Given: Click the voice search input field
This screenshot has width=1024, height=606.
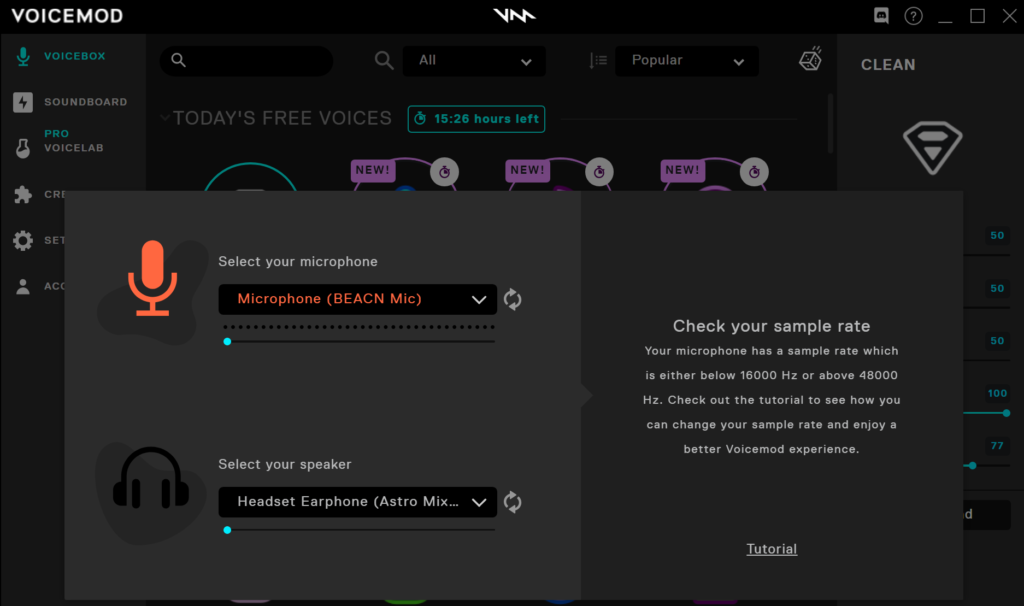Looking at the screenshot, I should coord(255,61).
